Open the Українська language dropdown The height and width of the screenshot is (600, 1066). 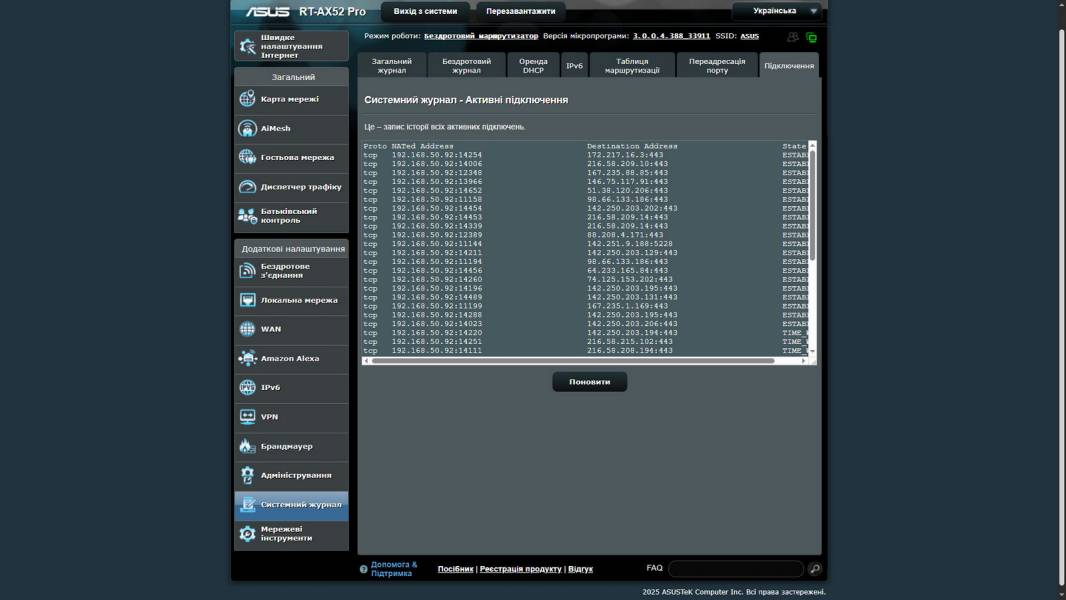point(777,12)
